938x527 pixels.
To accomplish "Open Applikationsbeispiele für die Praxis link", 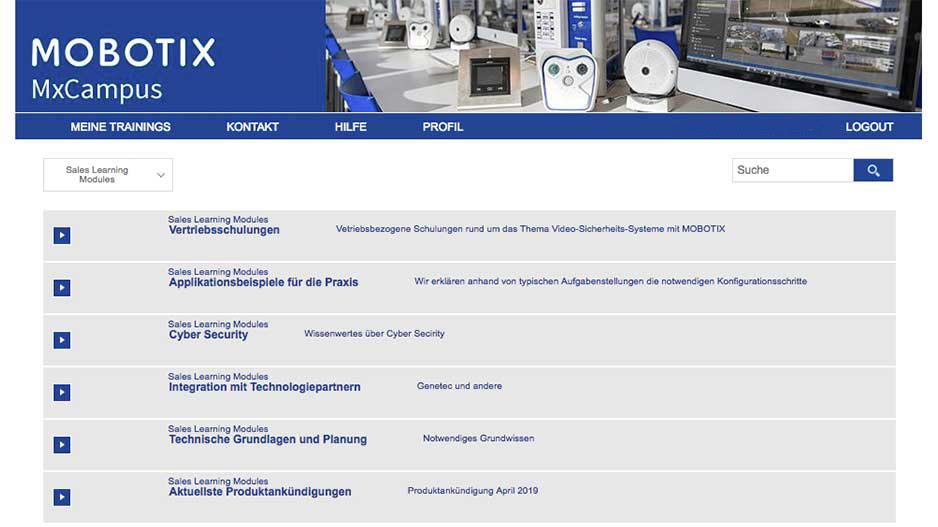I will pyautogui.click(x=263, y=282).
